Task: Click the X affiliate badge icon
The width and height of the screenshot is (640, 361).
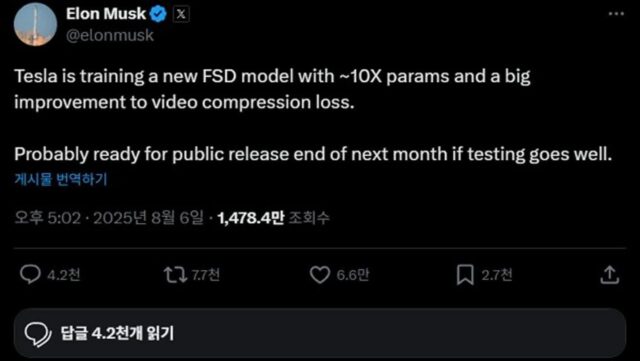Action: (181, 14)
